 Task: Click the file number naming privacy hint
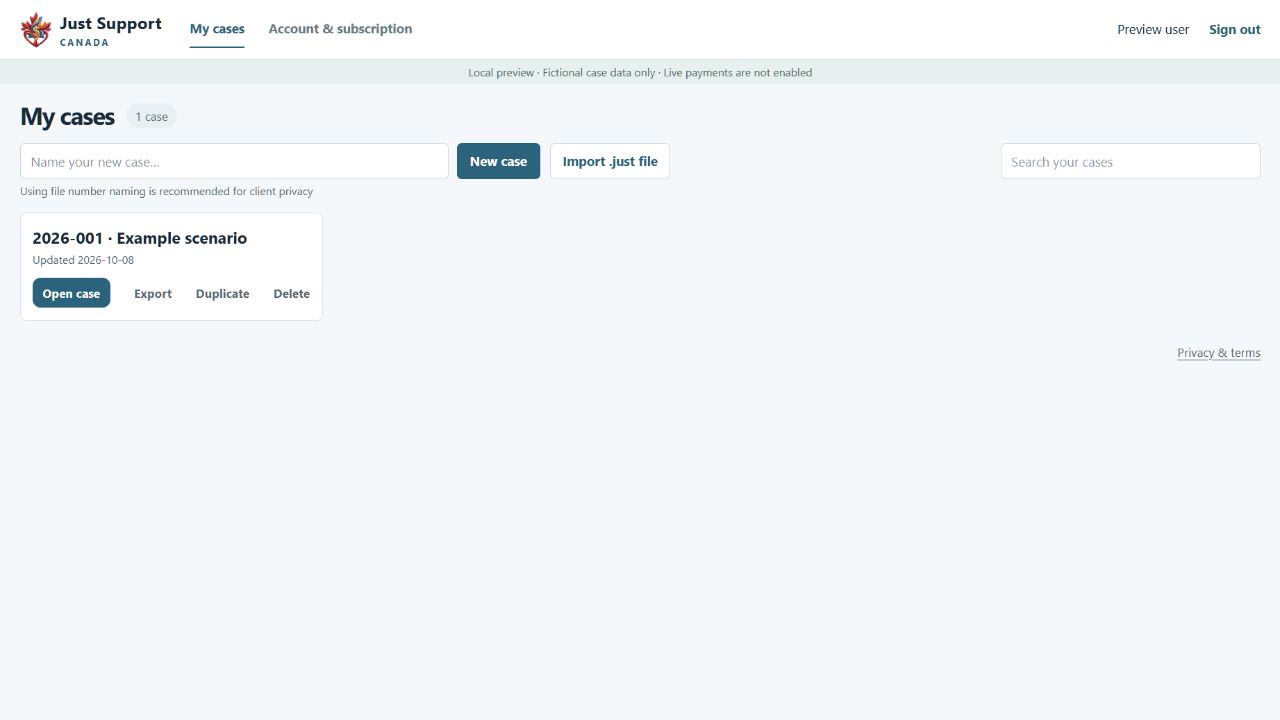point(166,191)
